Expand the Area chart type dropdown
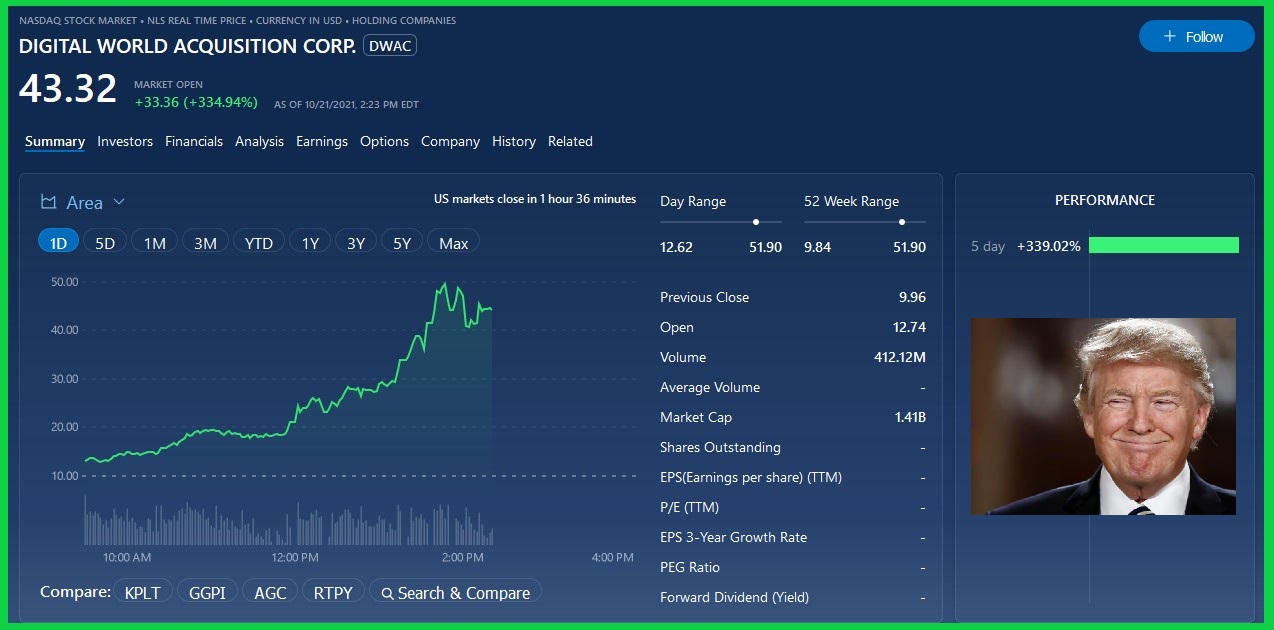1274x630 pixels. point(119,202)
